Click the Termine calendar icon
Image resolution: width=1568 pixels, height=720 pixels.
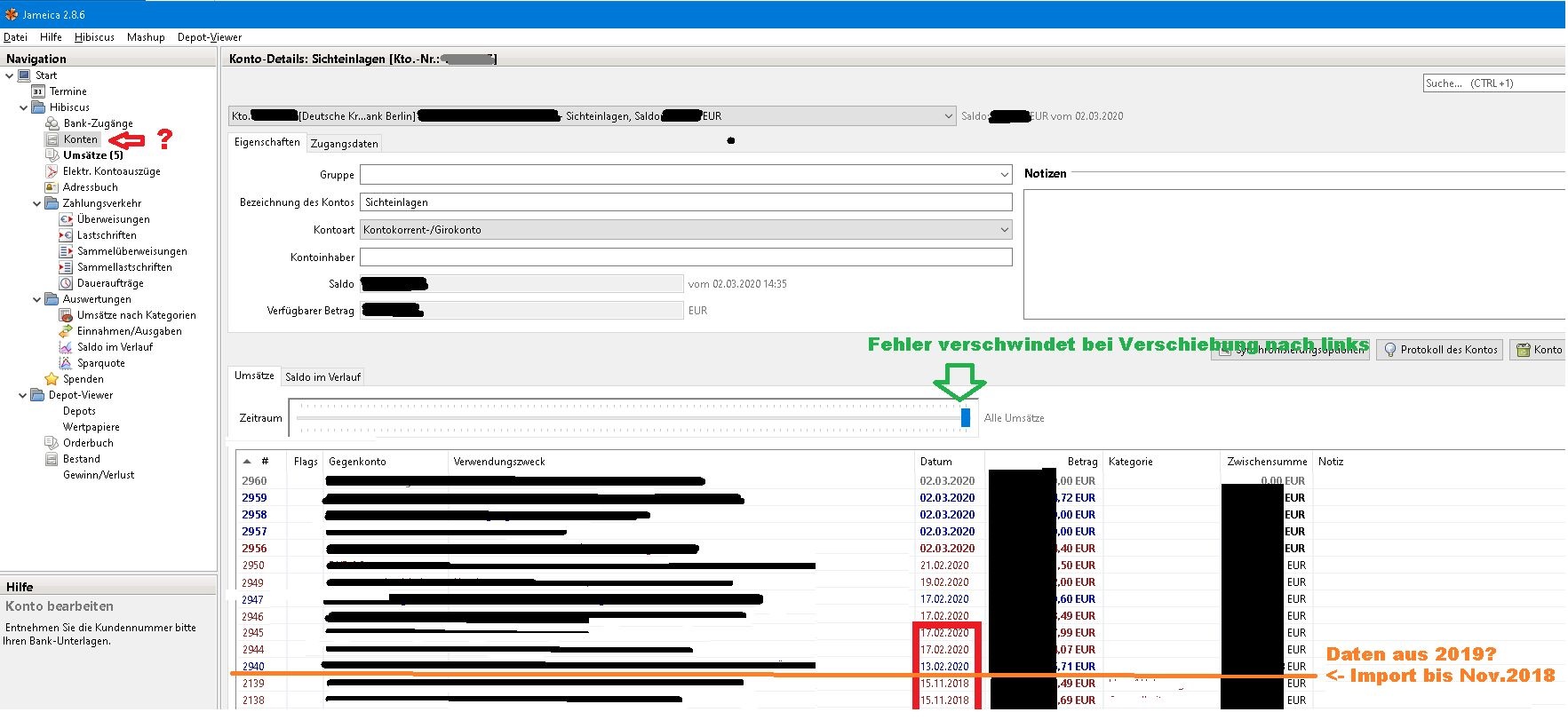coord(38,91)
